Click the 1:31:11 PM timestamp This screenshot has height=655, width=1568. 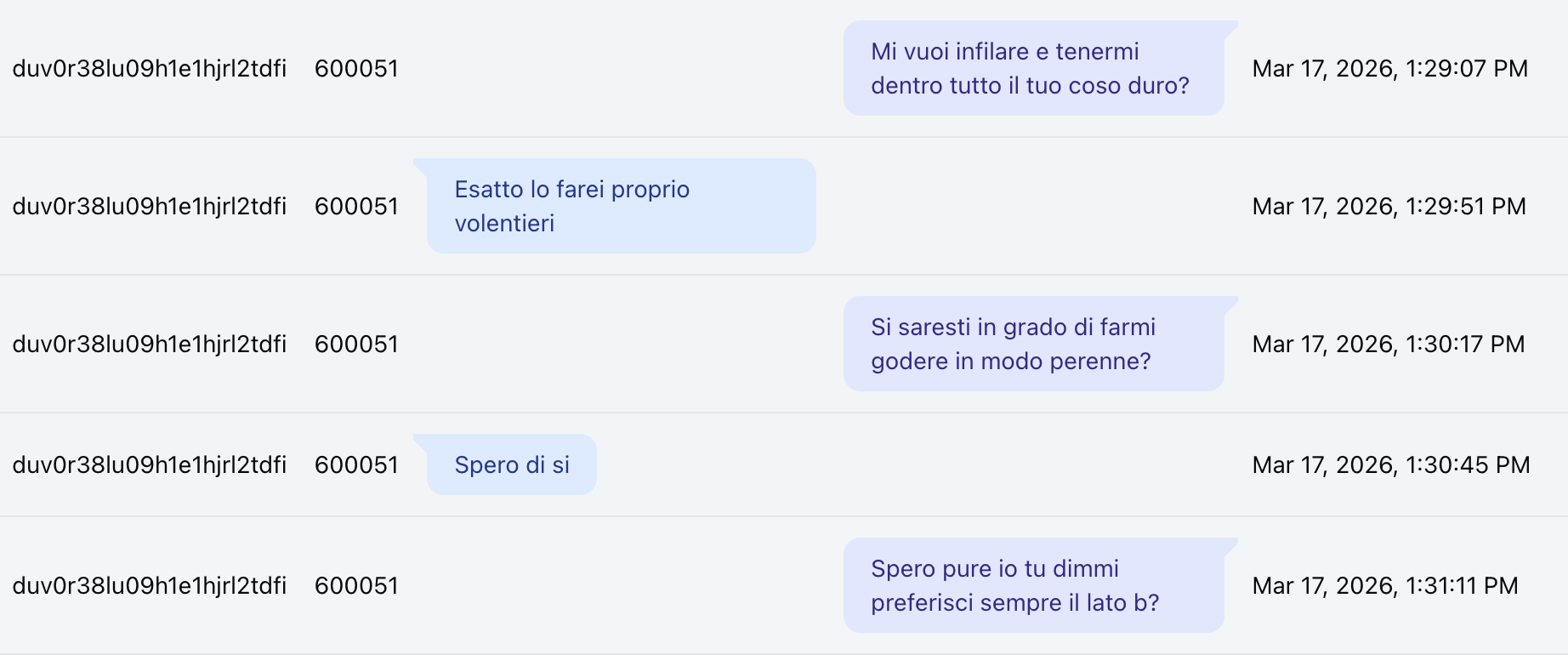click(x=1384, y=585)
